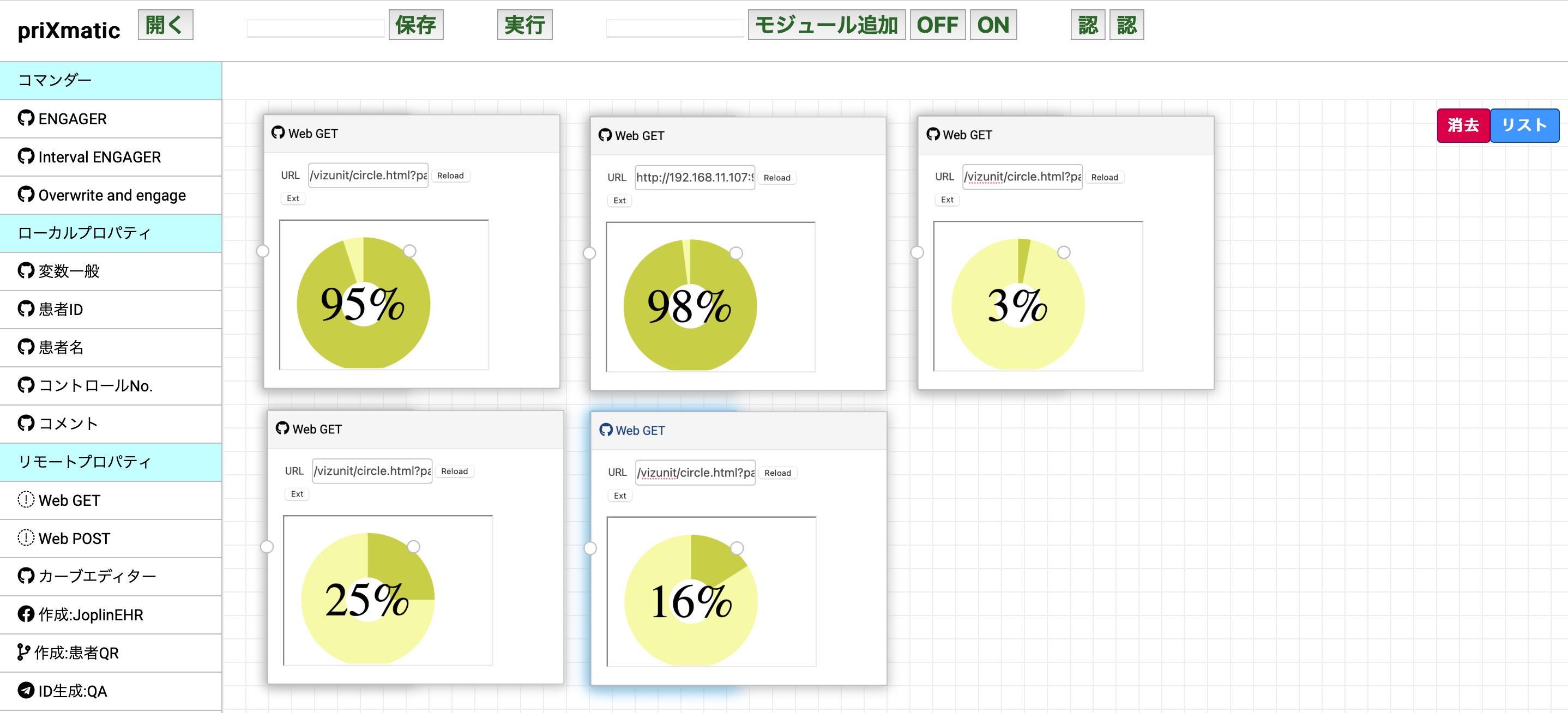Click the GitHub icon on the 25% Web GET card
The image size is (1568, 713).
(282, 428)
